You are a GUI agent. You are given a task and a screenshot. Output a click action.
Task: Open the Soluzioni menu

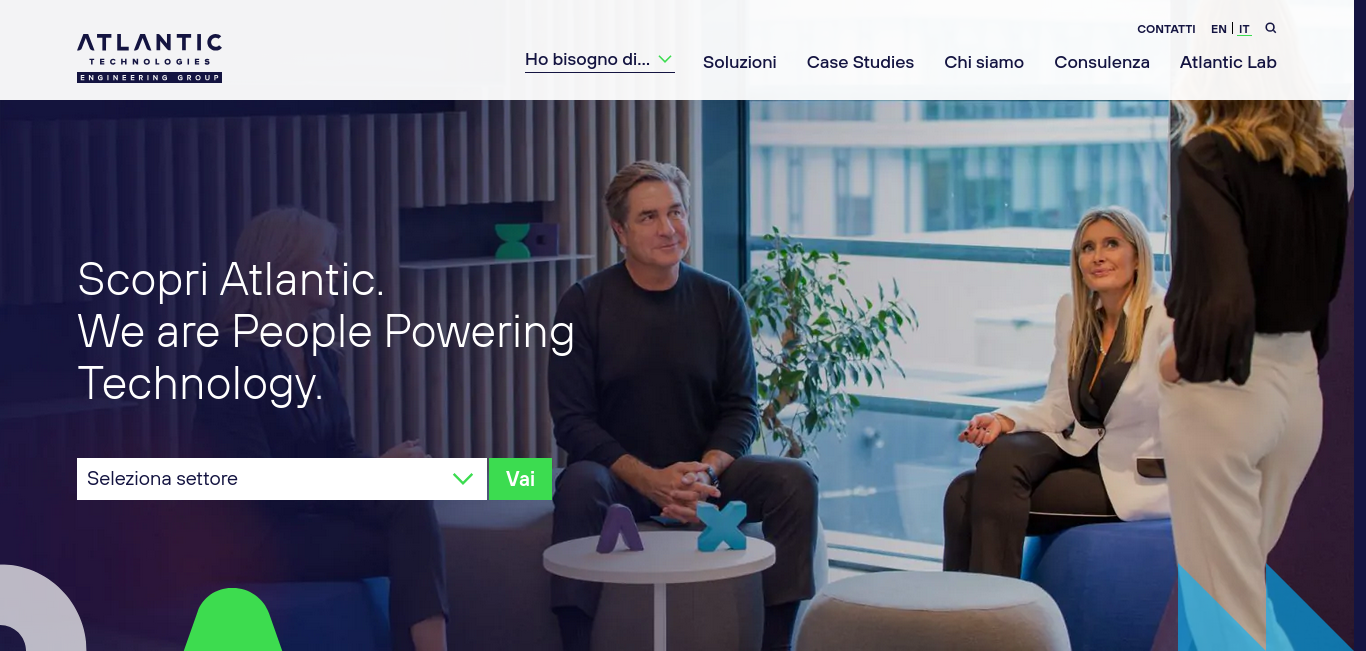(x=740, y=62)
